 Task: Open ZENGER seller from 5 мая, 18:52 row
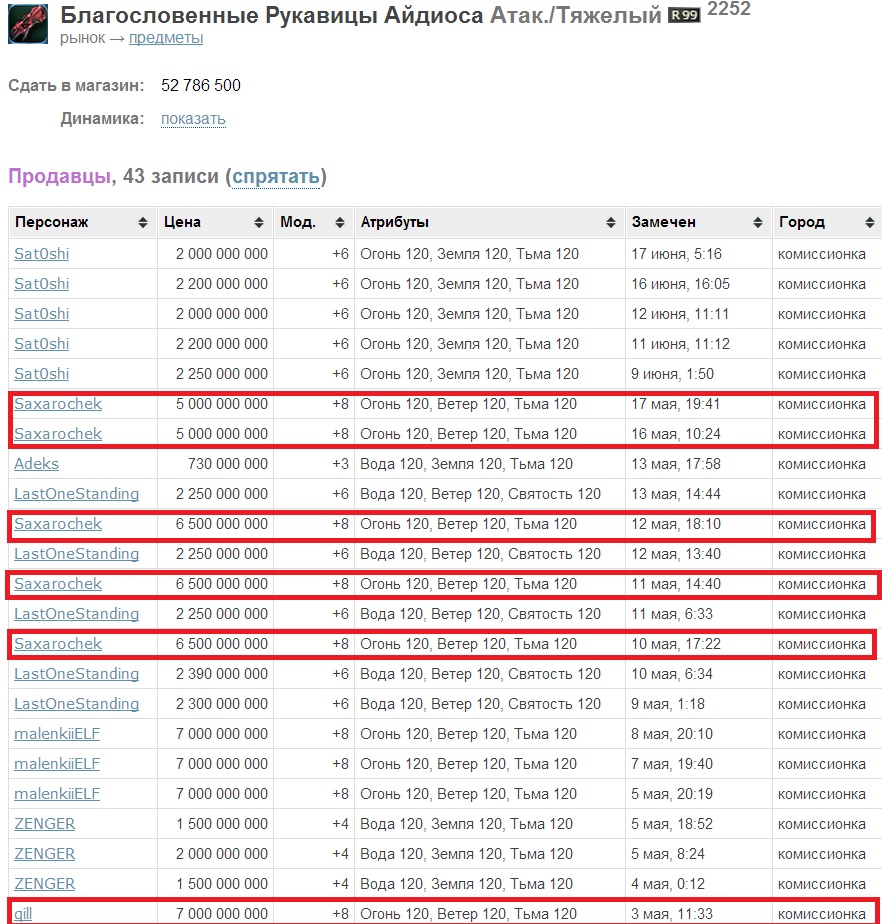[45, 824]
